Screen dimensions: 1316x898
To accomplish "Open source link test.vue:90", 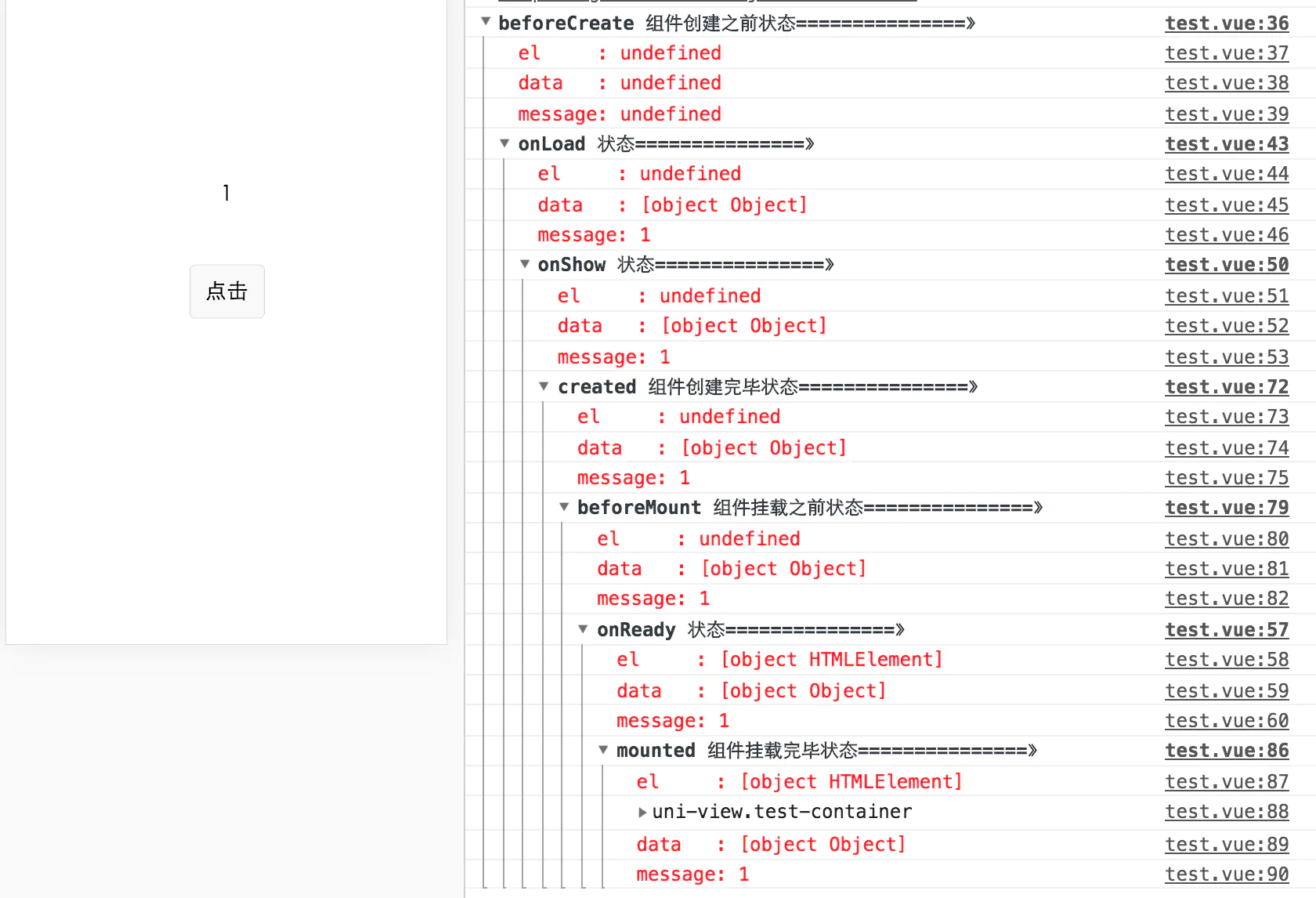I will (x=1227, y=874).
